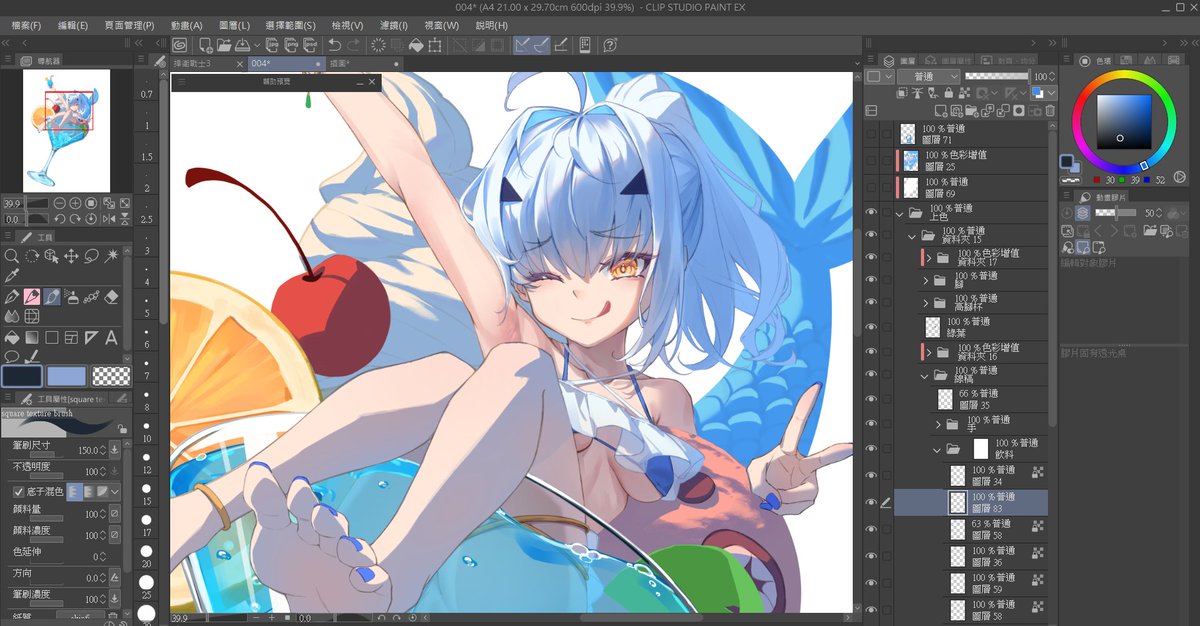Collapse the 資料夾 15 folder

click(912, 236)
